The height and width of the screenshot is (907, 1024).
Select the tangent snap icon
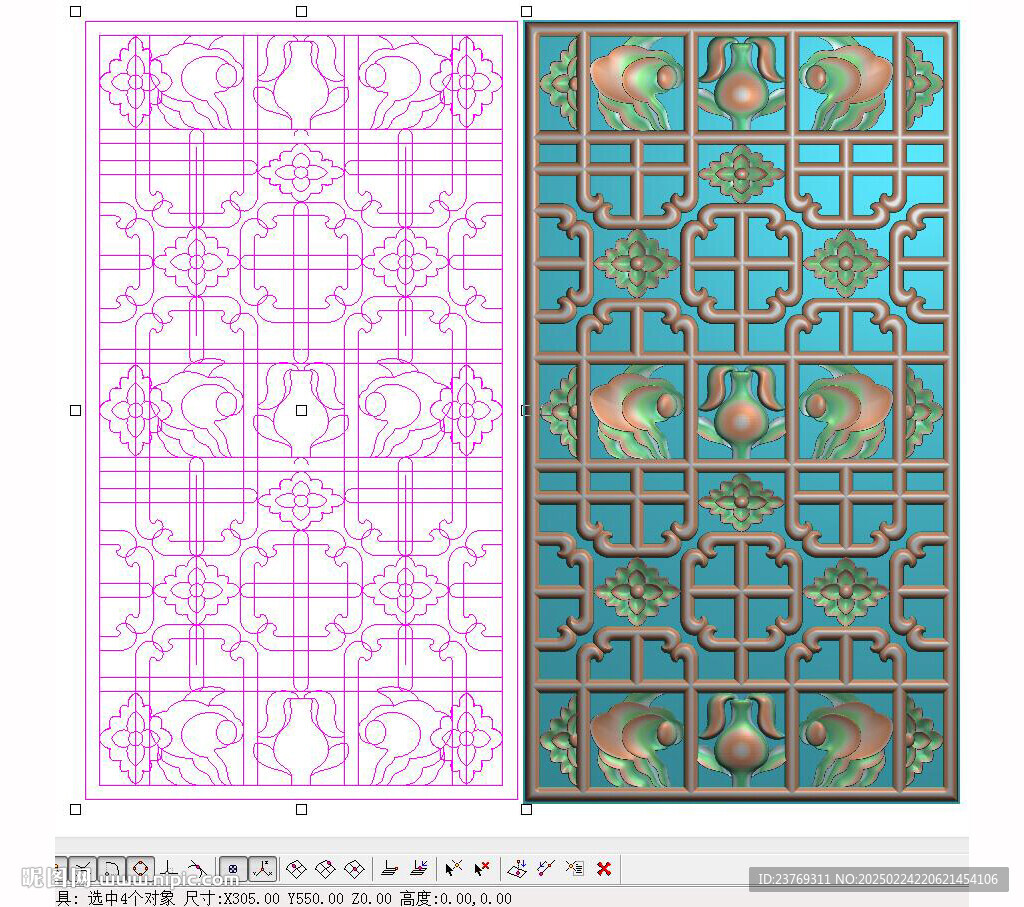tap(197, 869)
